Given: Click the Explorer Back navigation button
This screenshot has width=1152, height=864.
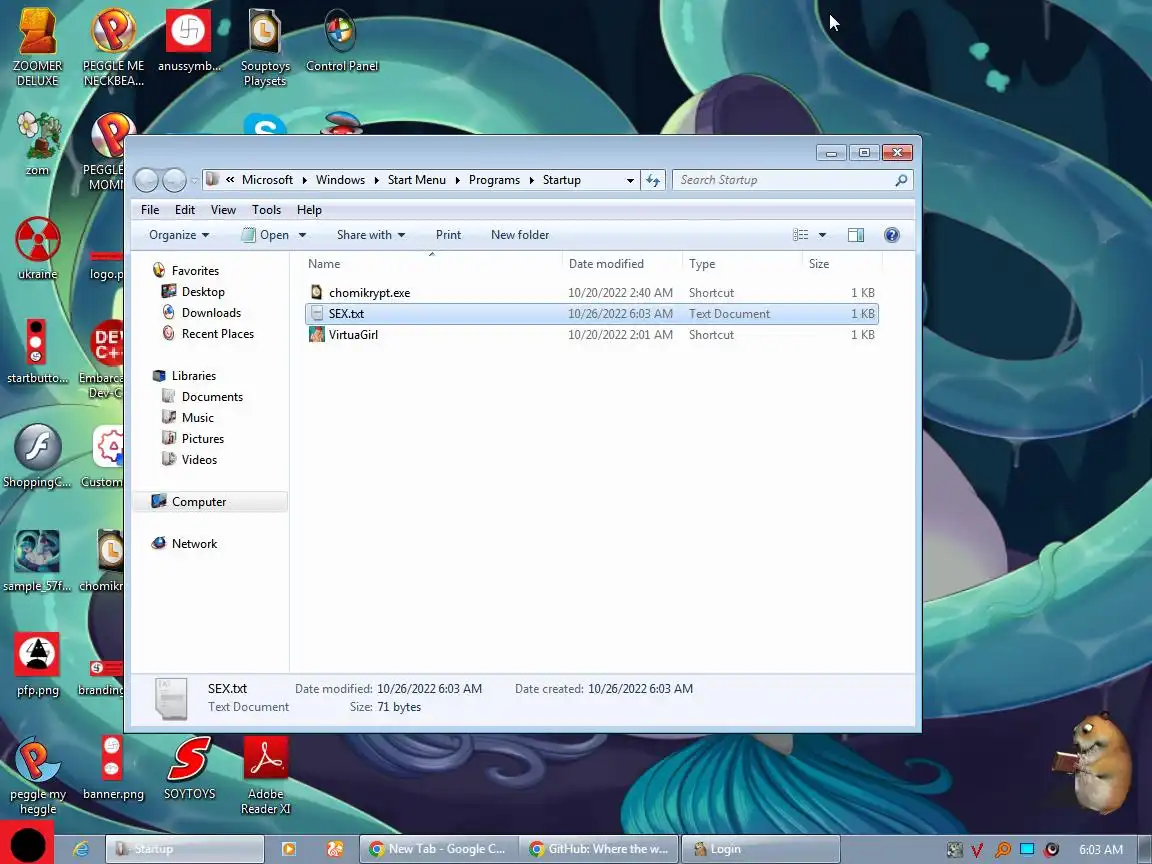Looking at the screenshot, I should tap(146, 180).
